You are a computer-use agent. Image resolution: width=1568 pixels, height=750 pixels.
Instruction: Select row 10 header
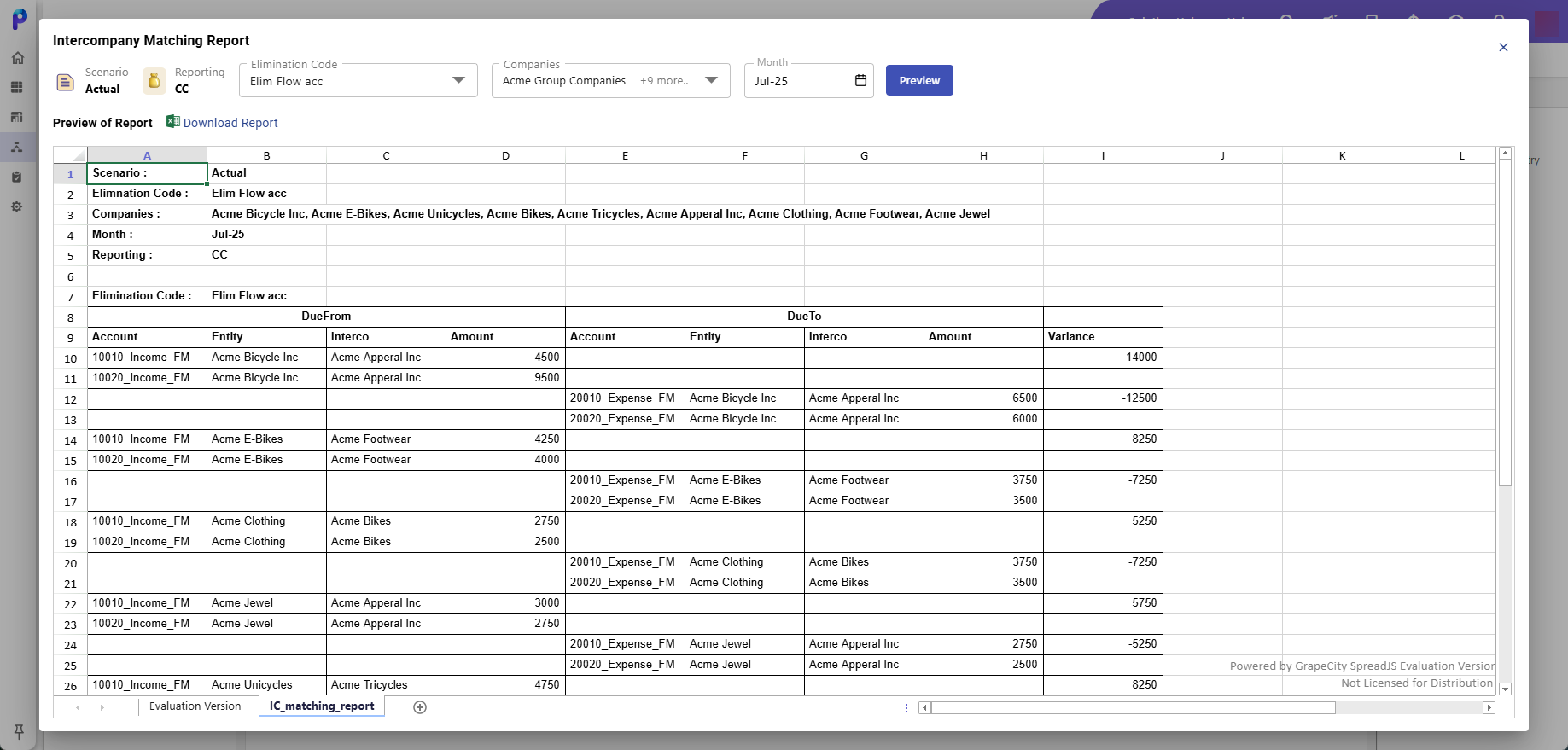71,358
